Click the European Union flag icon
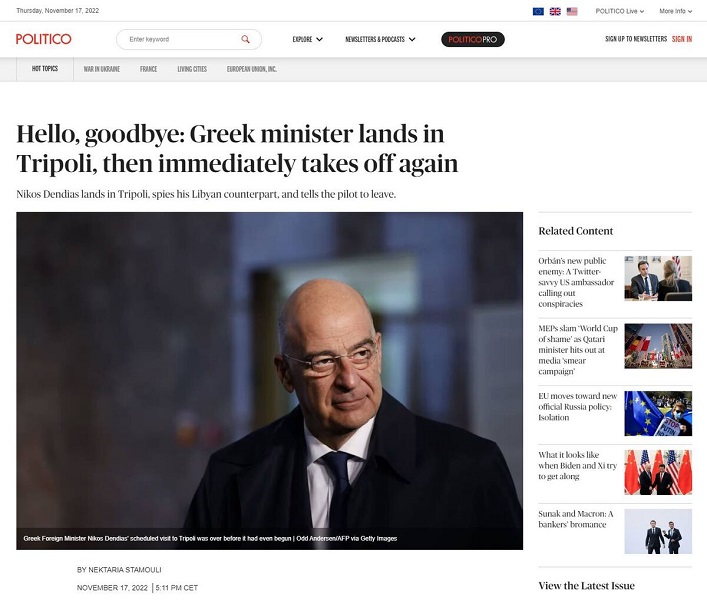This screenshot has width=707, height=600. pos(538,11)
